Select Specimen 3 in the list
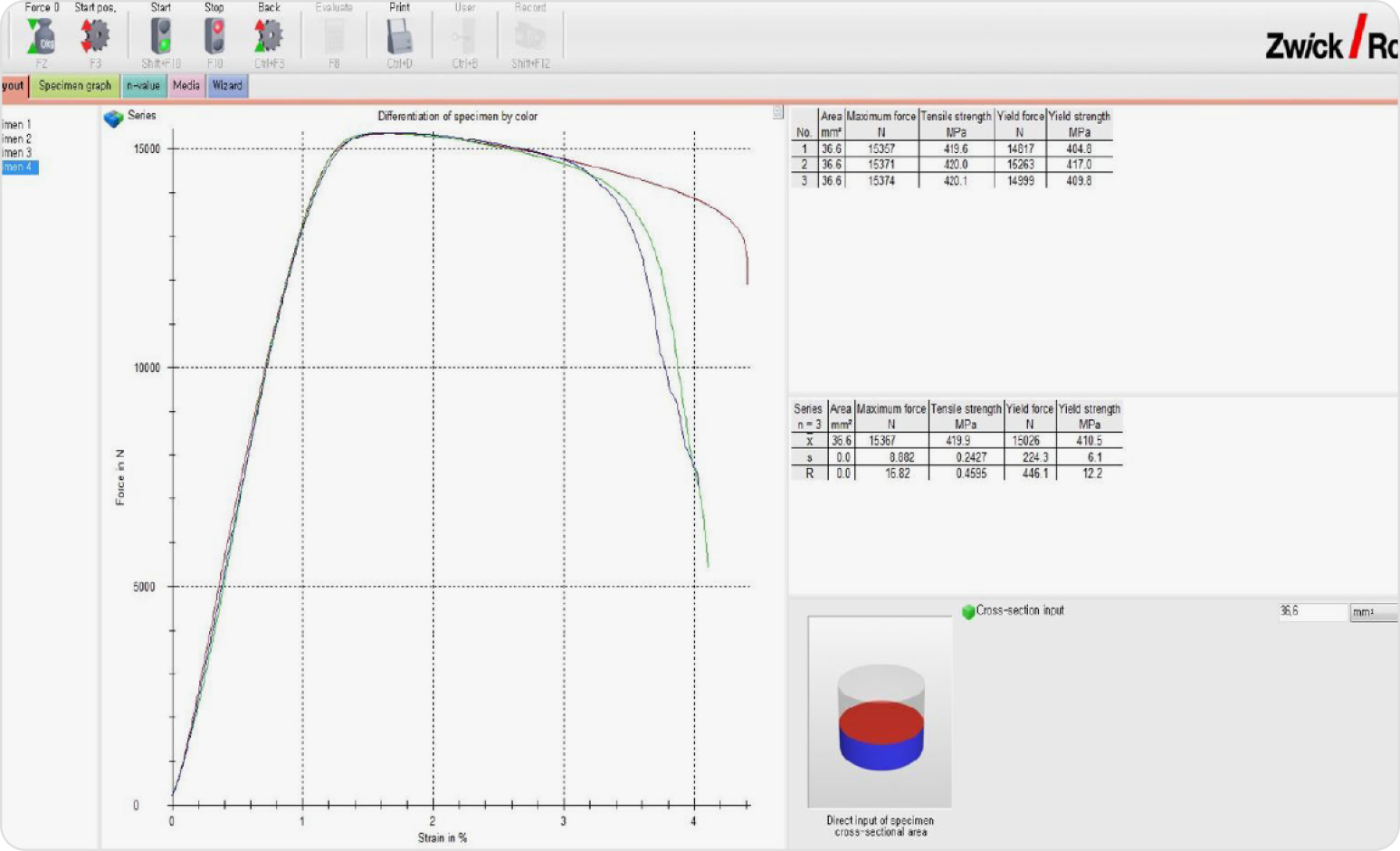This screenshot has height=851, width=1400. pyautogui.click(x=16, y=153)
